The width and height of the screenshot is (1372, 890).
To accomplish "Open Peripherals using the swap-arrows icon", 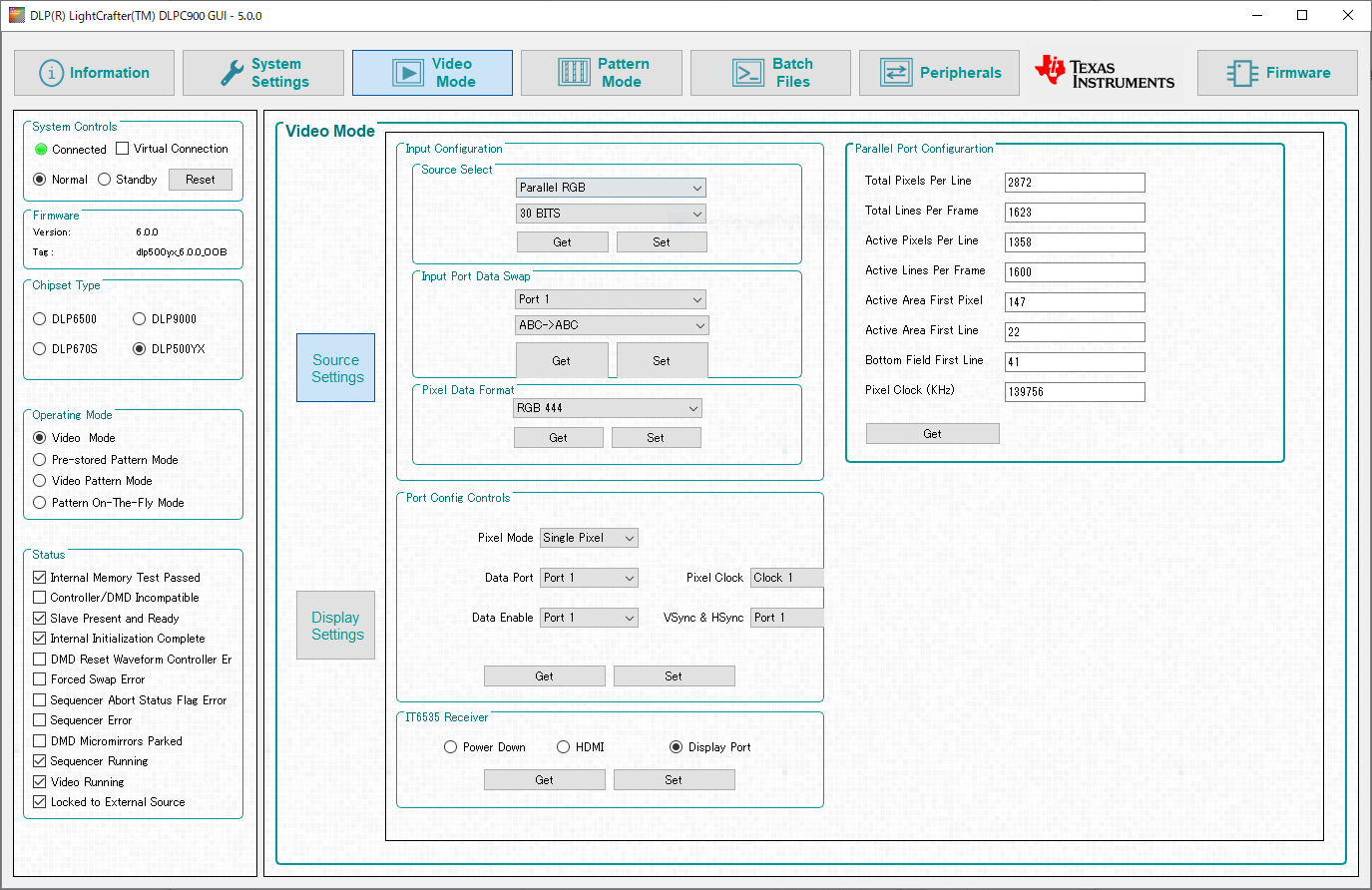I will (939, 73).
